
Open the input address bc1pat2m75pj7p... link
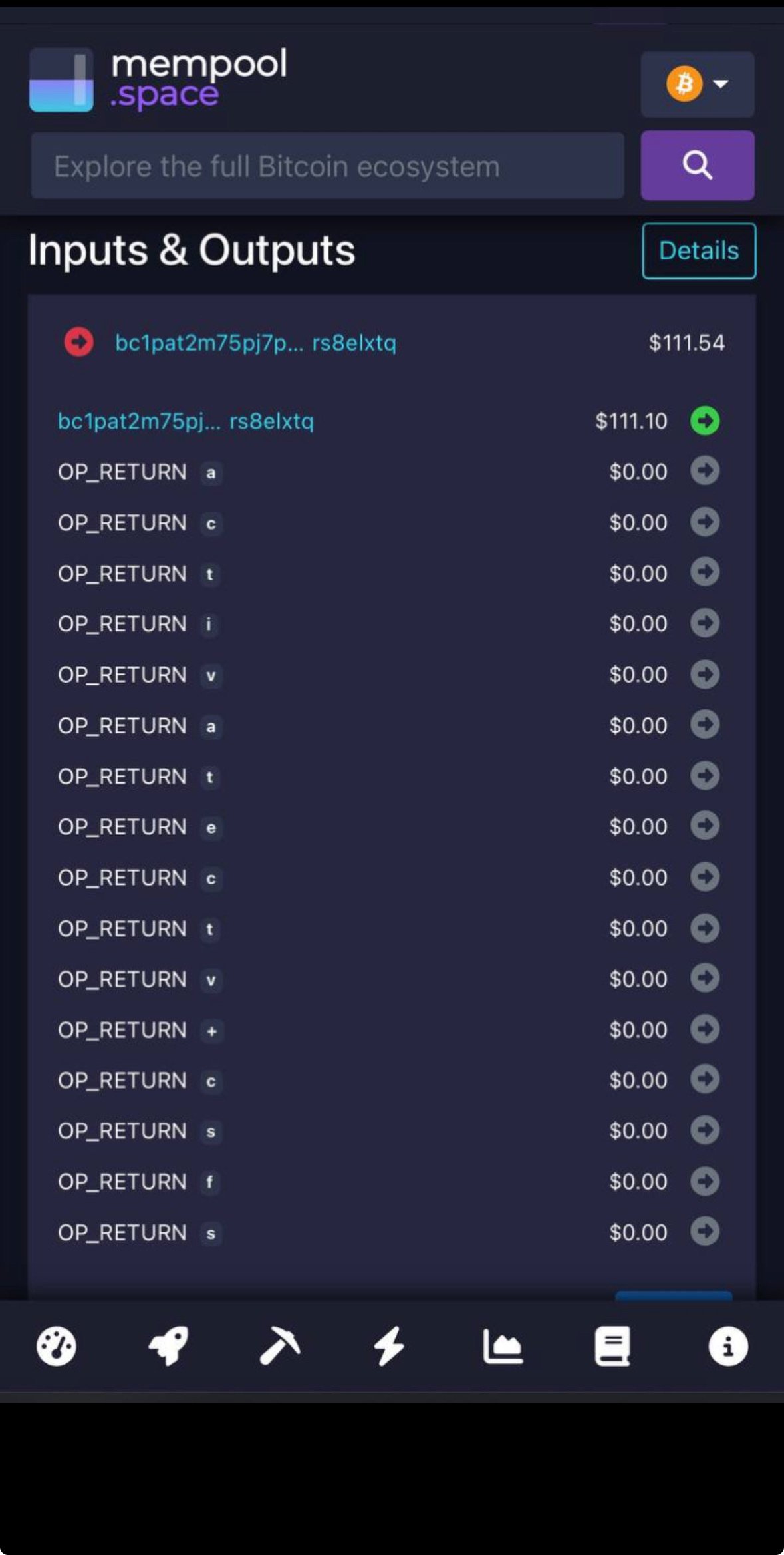(x=255, y=343)
